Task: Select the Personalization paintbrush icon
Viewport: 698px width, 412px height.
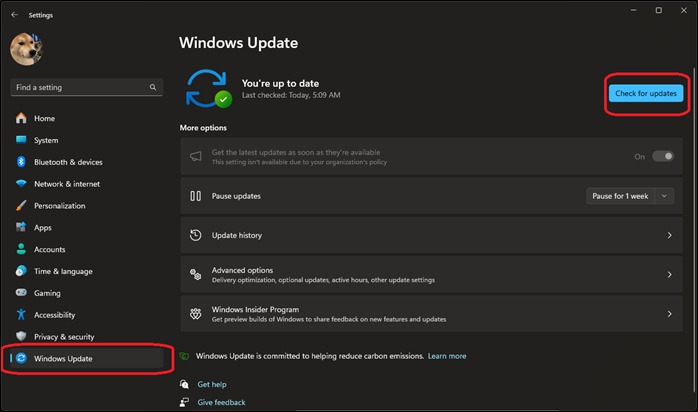Action: (x=21, y=206)
